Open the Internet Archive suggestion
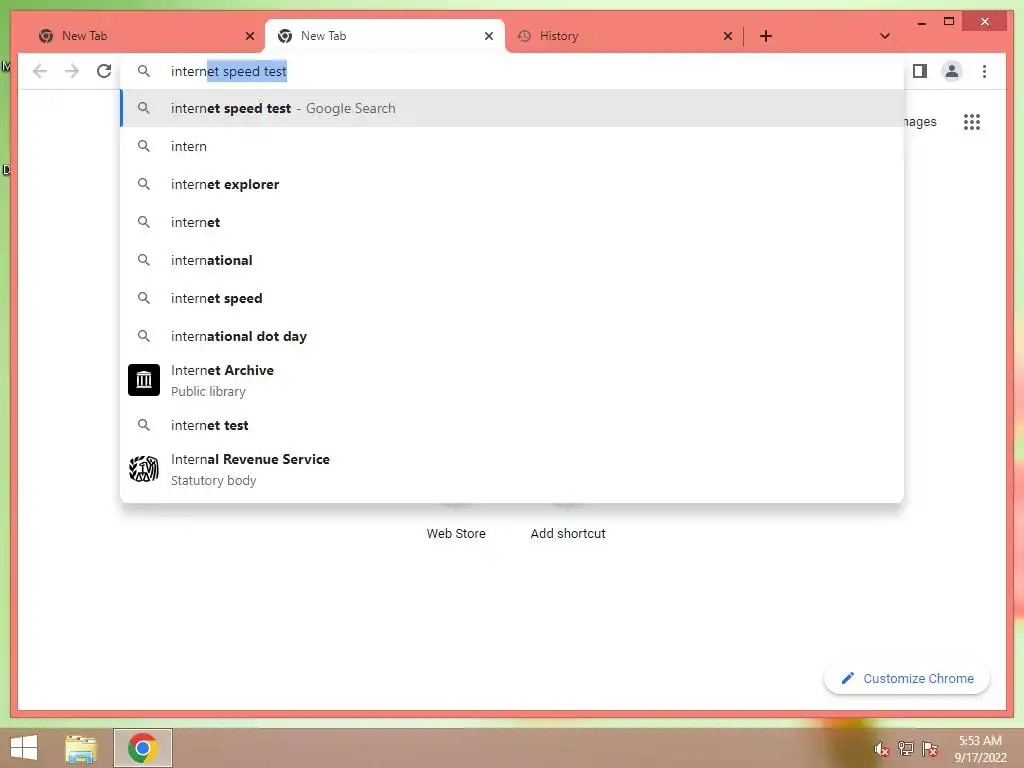 pyautogui.click(x=512, y=380)
